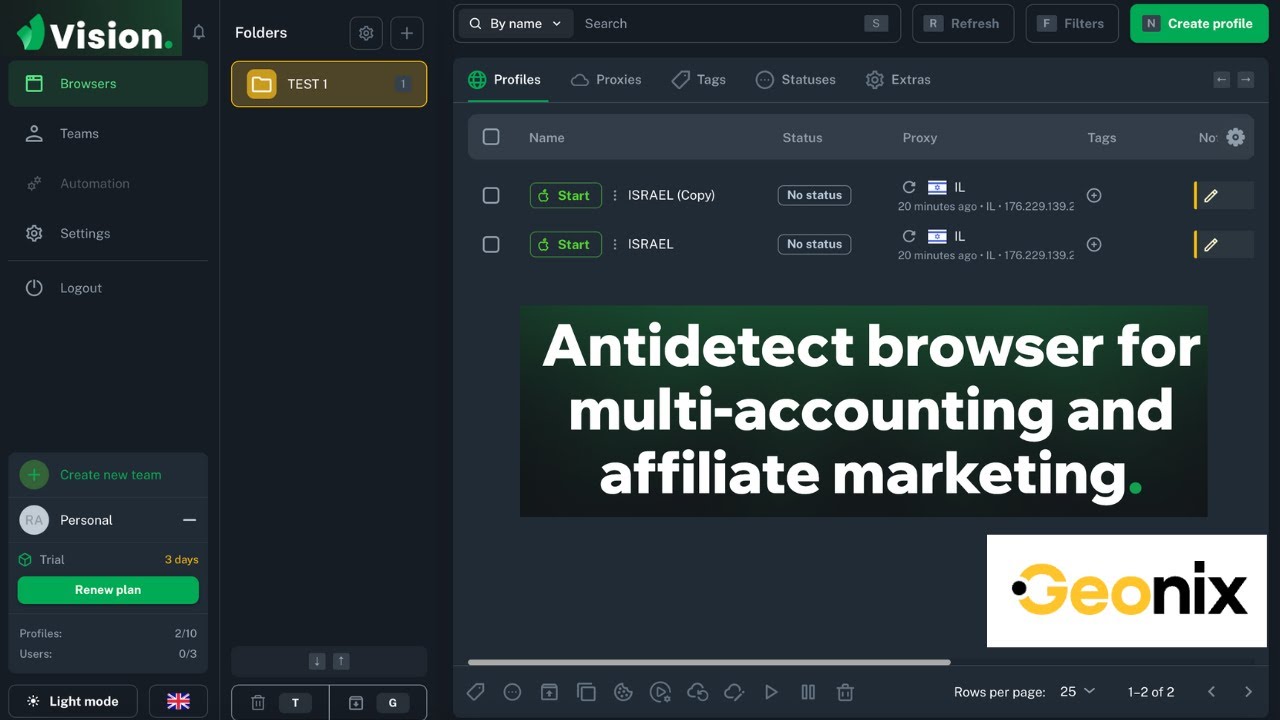Screen dimensions: 1280x720
Task: Edit note for ISRAEL (Copy) profile
Action: (x=1211, y=196)
